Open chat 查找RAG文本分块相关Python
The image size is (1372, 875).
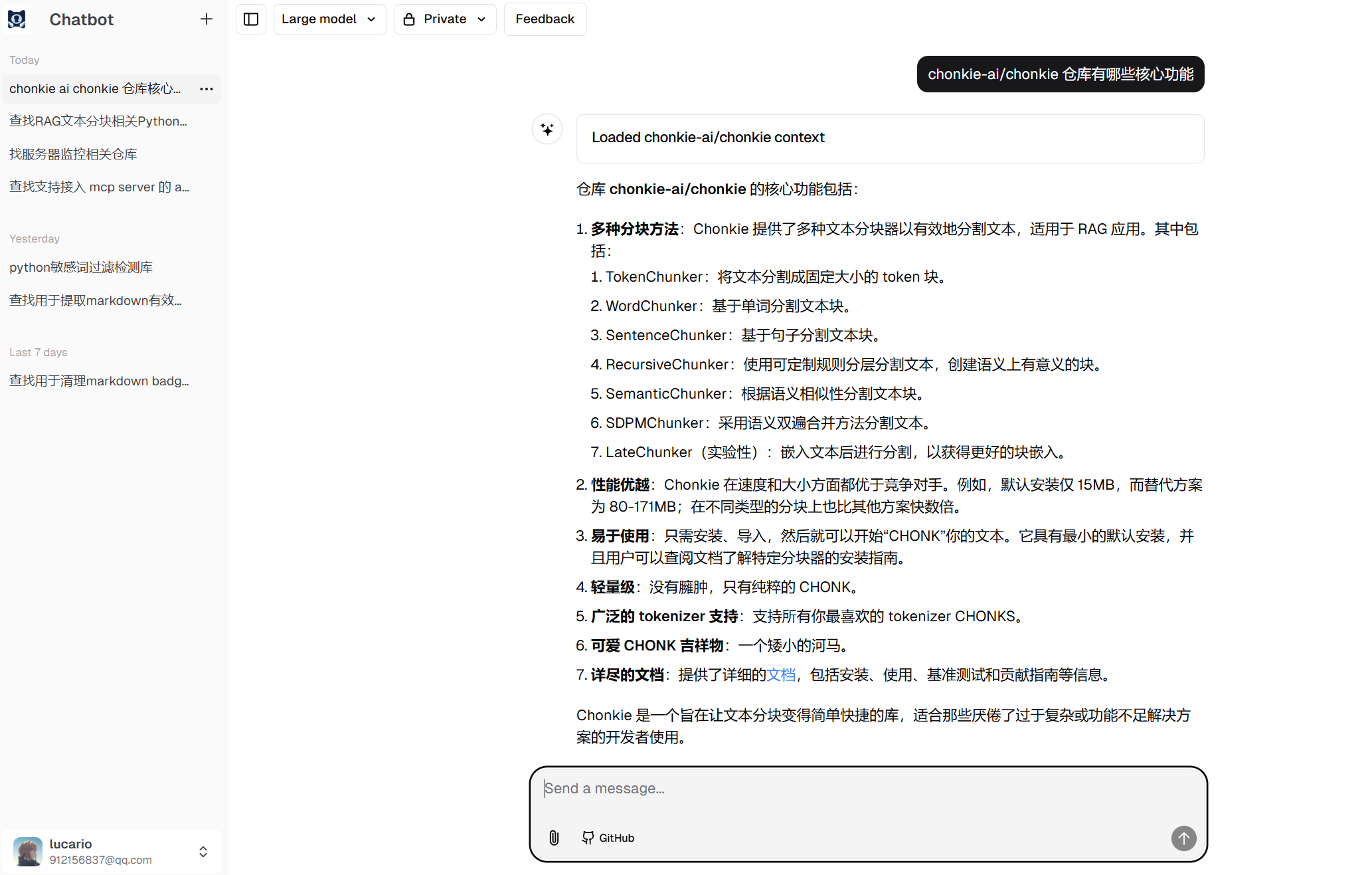coord(112,121)
